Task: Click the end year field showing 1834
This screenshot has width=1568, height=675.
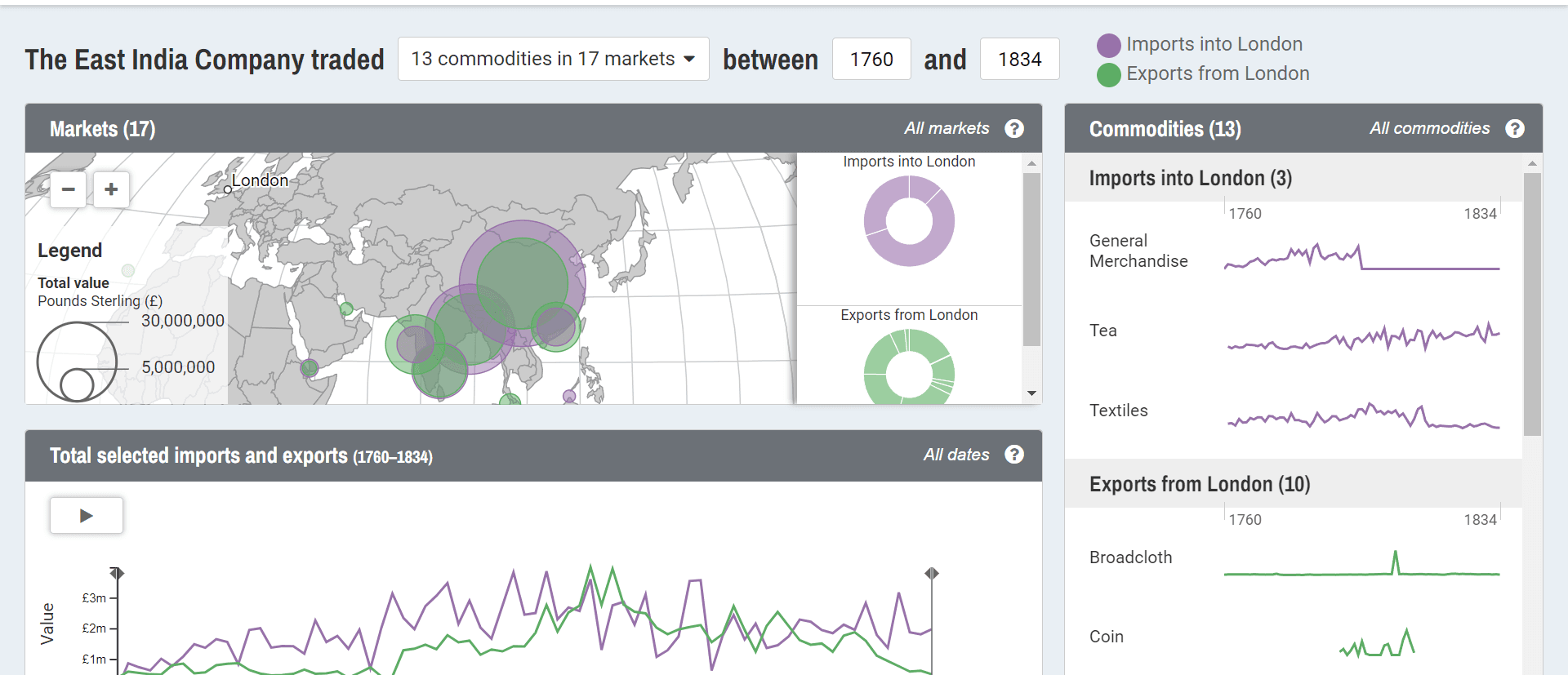Action: pyautogui.click(x=1019, y=59)
